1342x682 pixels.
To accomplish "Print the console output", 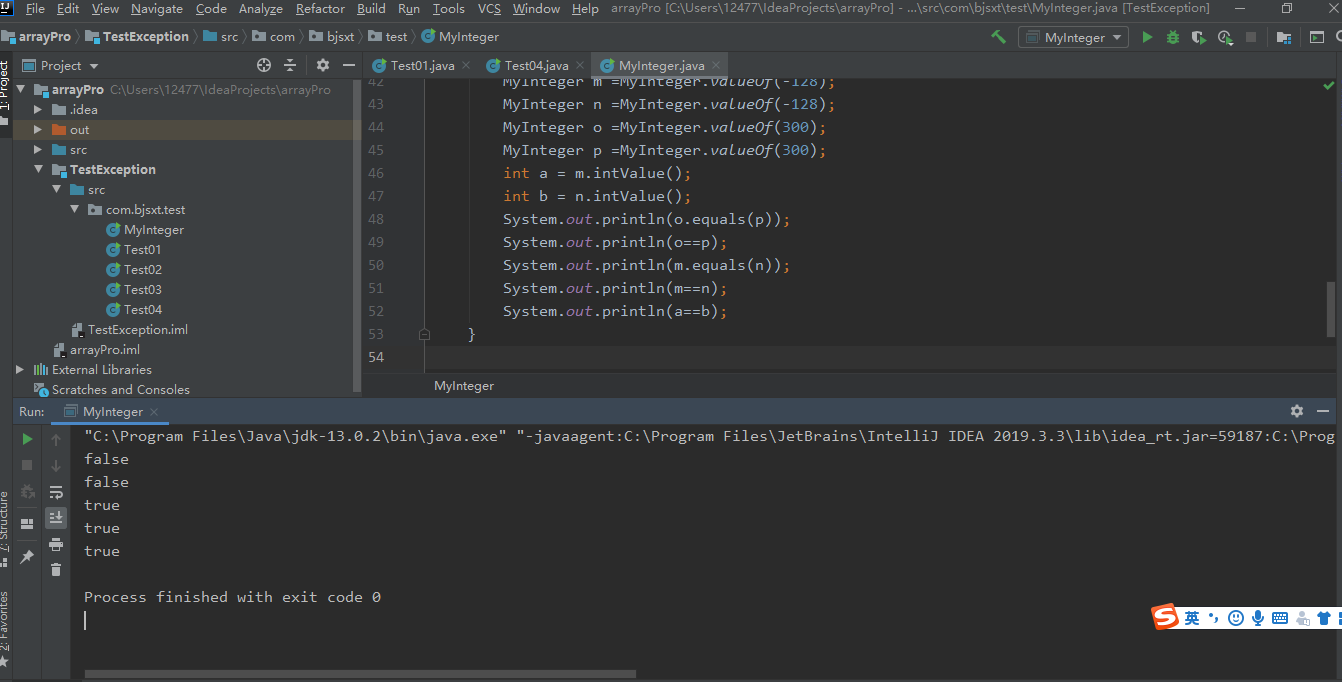I will tap(56, 544).
